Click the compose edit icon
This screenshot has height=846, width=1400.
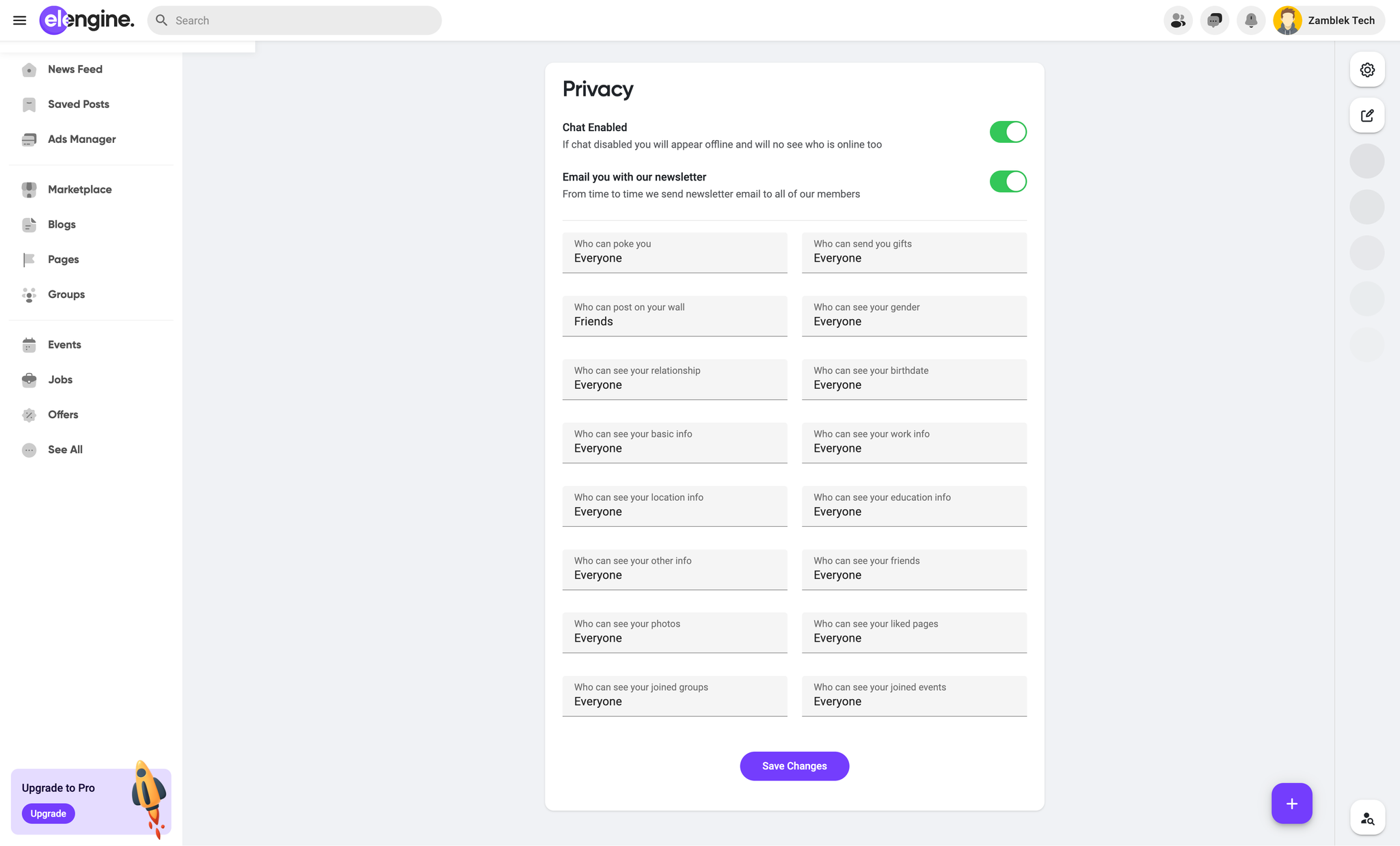coord(1367,115)
